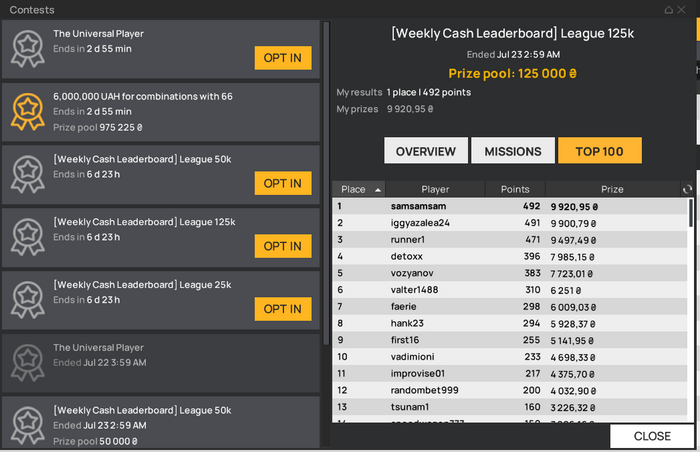Image resolution: width=700 pixels, height=452 pixels.
Task: Opt in to active Weekly League 125k
Action: 283,246
